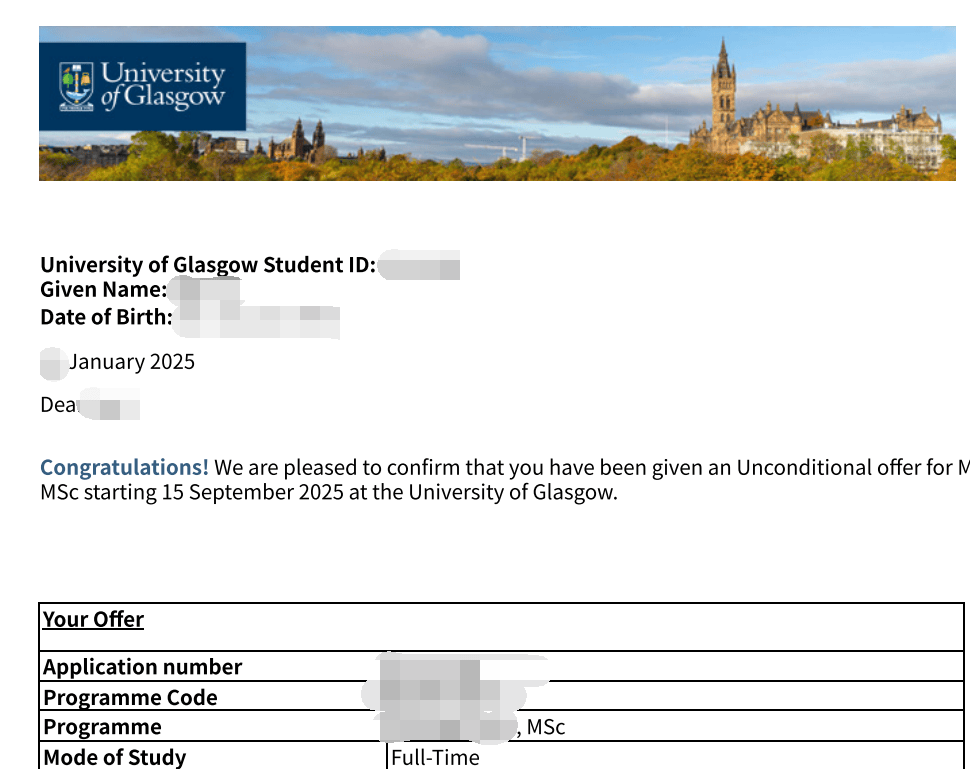The image size is (970, 769).
Task: Click the University of Glasgow crest emblem
Action: click(76, 86)
